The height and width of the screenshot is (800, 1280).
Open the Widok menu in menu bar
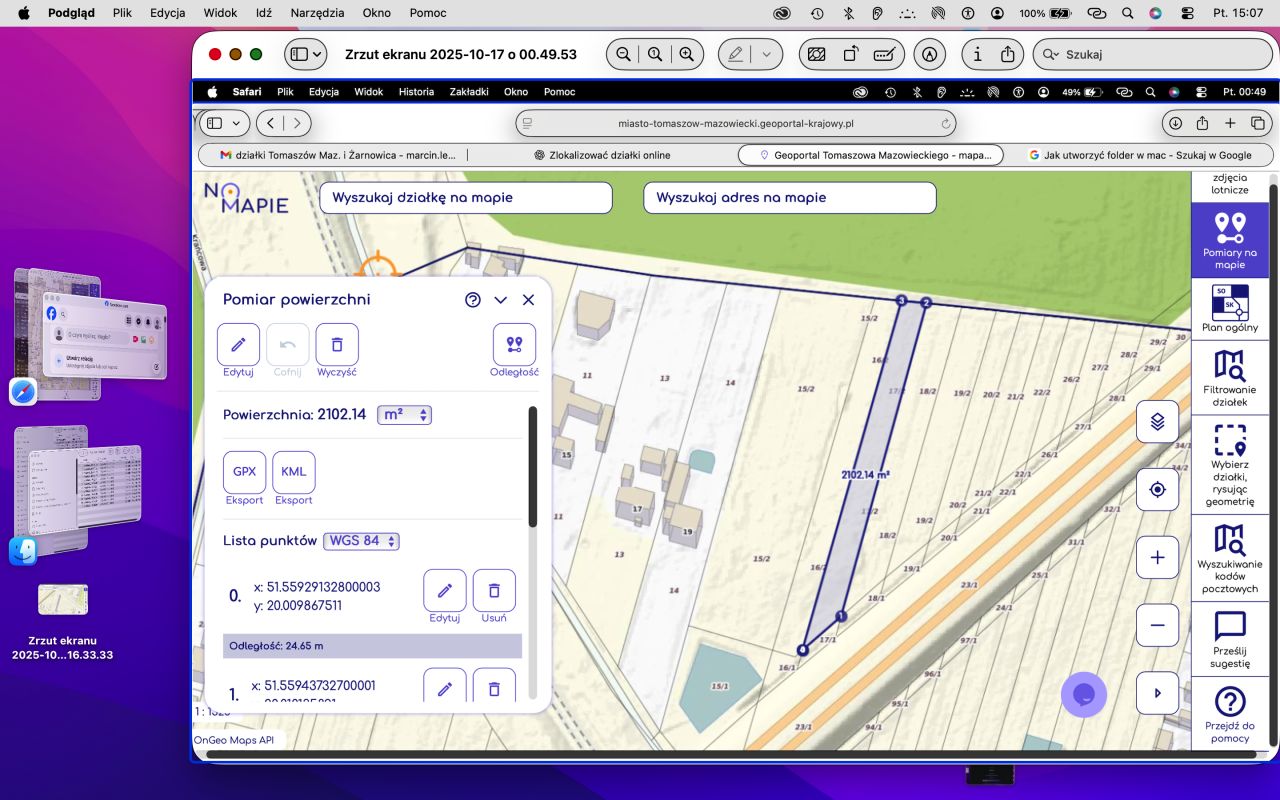tap(220, 13)
